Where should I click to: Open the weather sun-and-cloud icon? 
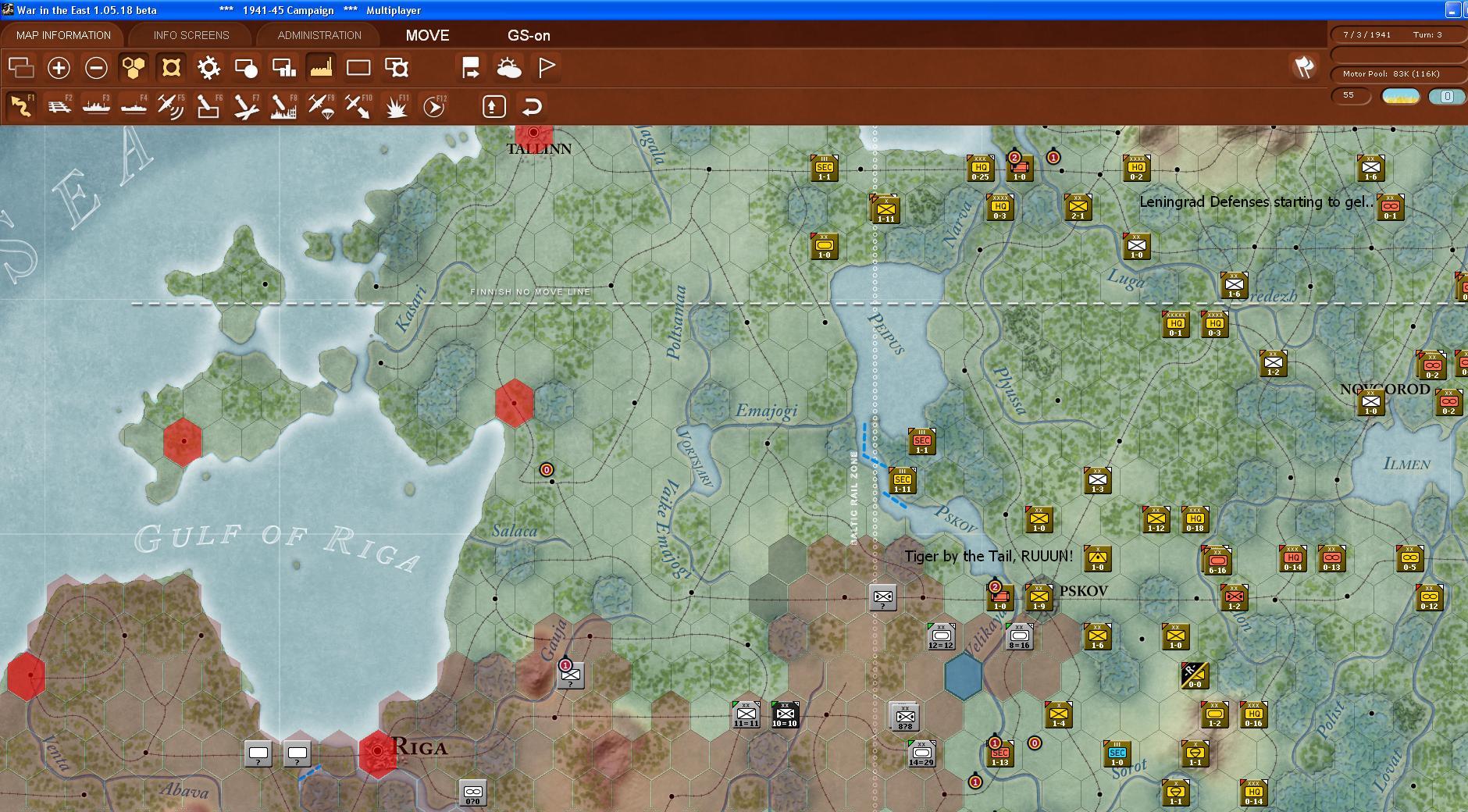pos(508,68)
